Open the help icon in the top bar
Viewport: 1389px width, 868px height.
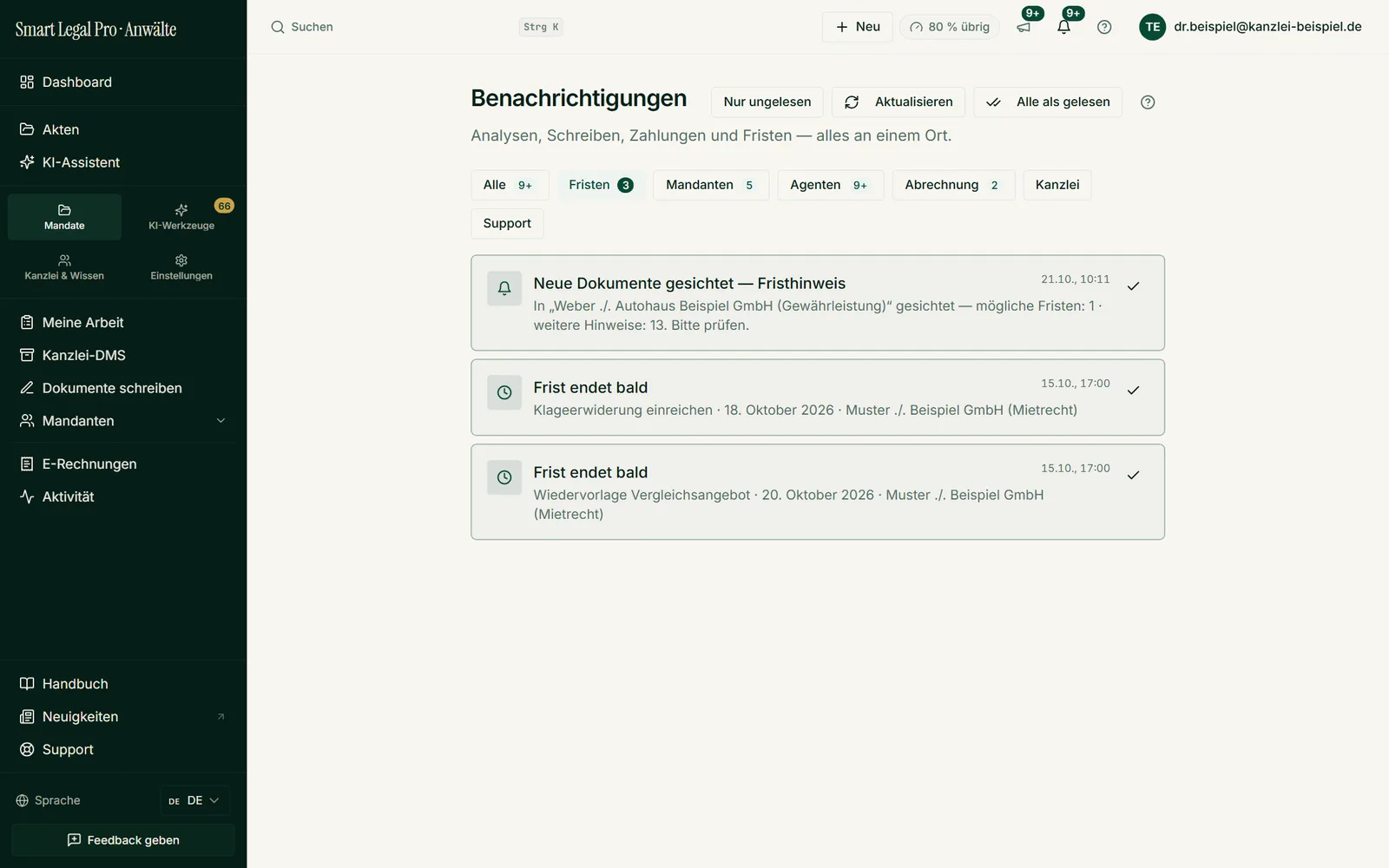pos(1104,27)
